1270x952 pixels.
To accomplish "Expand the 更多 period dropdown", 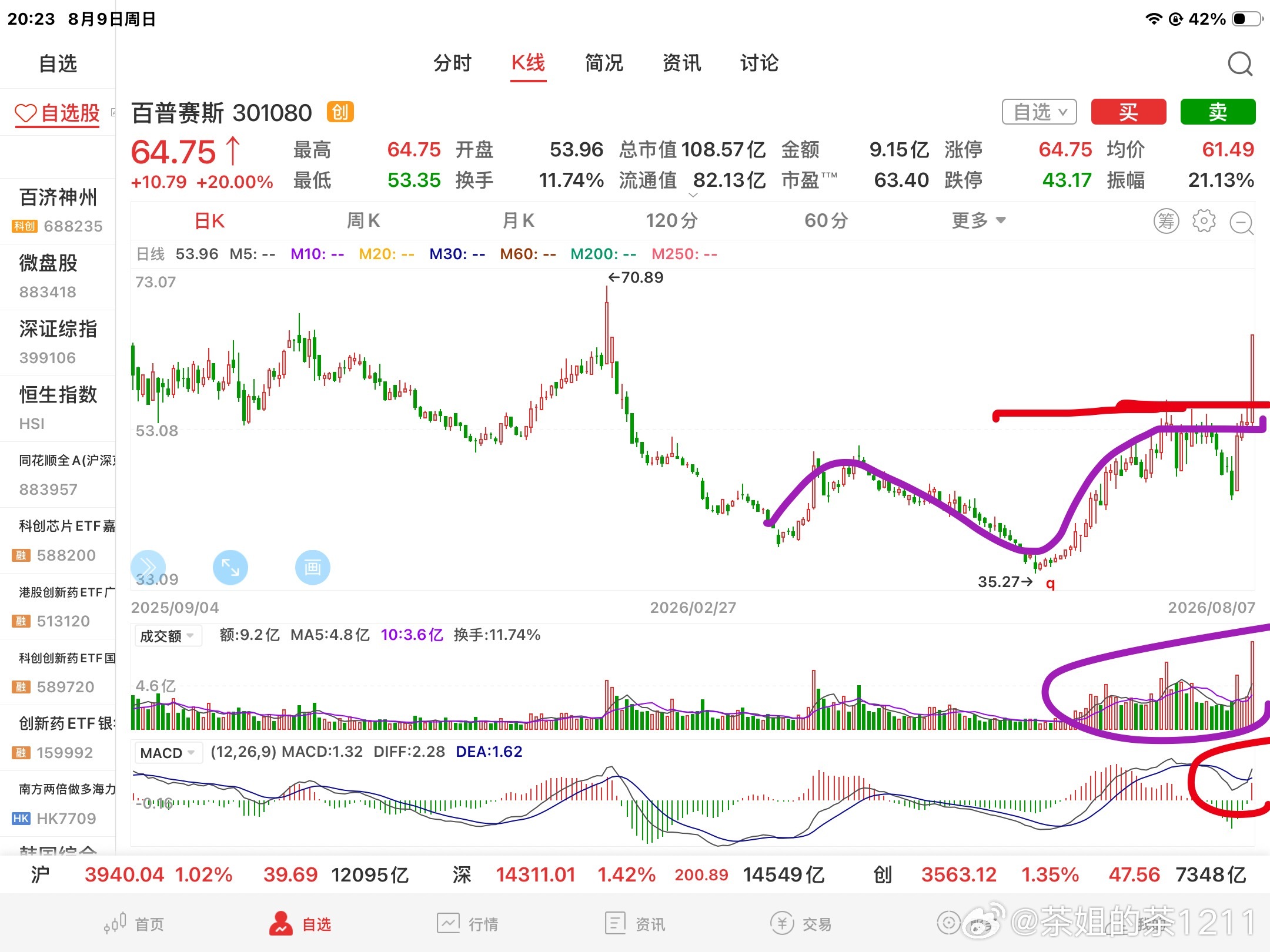I will (x=978, y=220).
